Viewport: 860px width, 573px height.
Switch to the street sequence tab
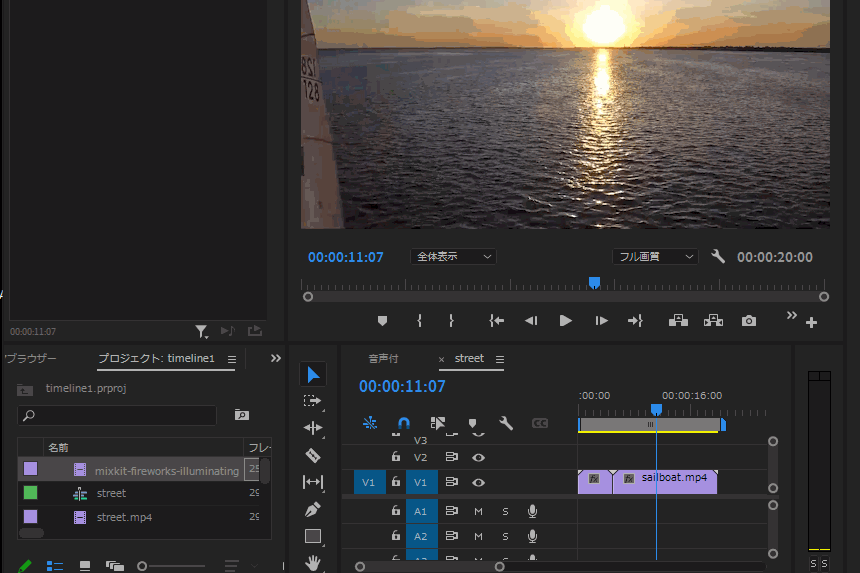pyautogui.click(x=469, y=358)
